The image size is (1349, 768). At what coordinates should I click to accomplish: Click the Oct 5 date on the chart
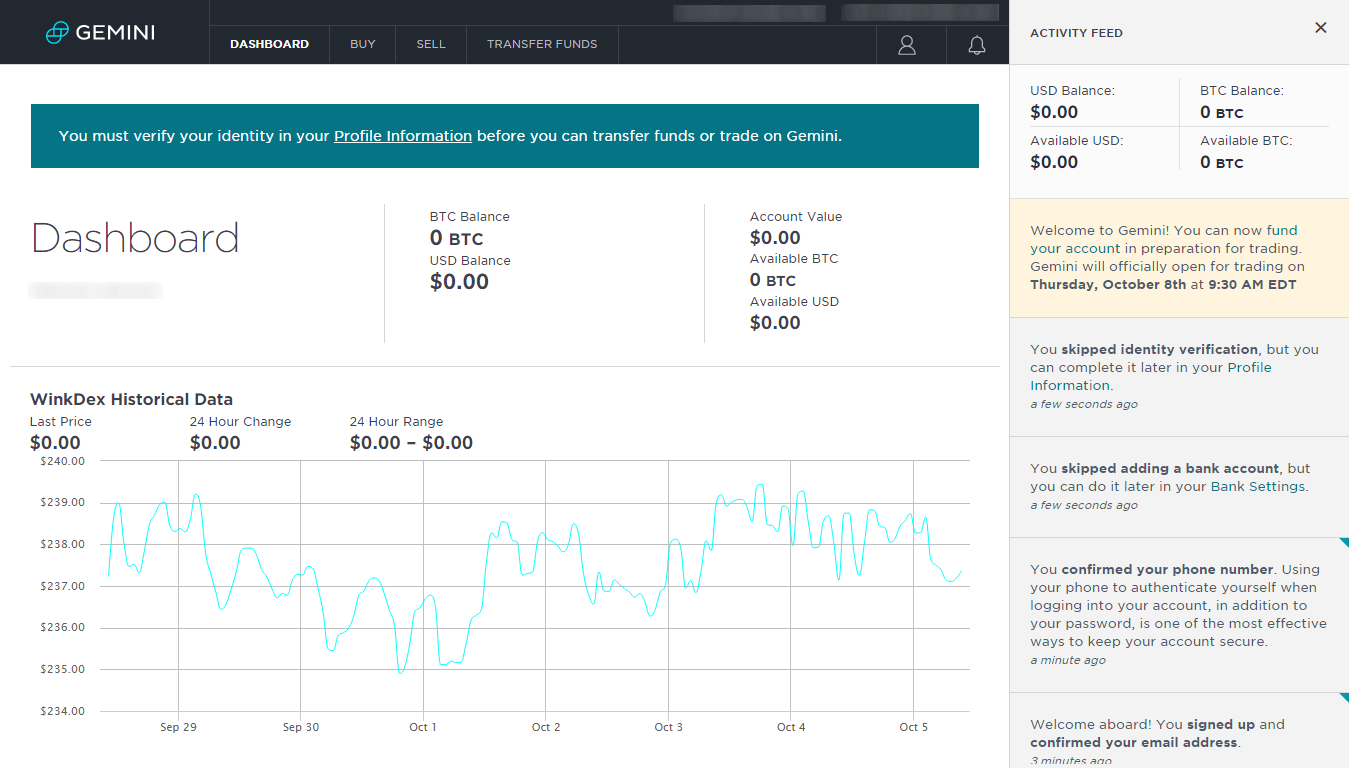[914, 727]
